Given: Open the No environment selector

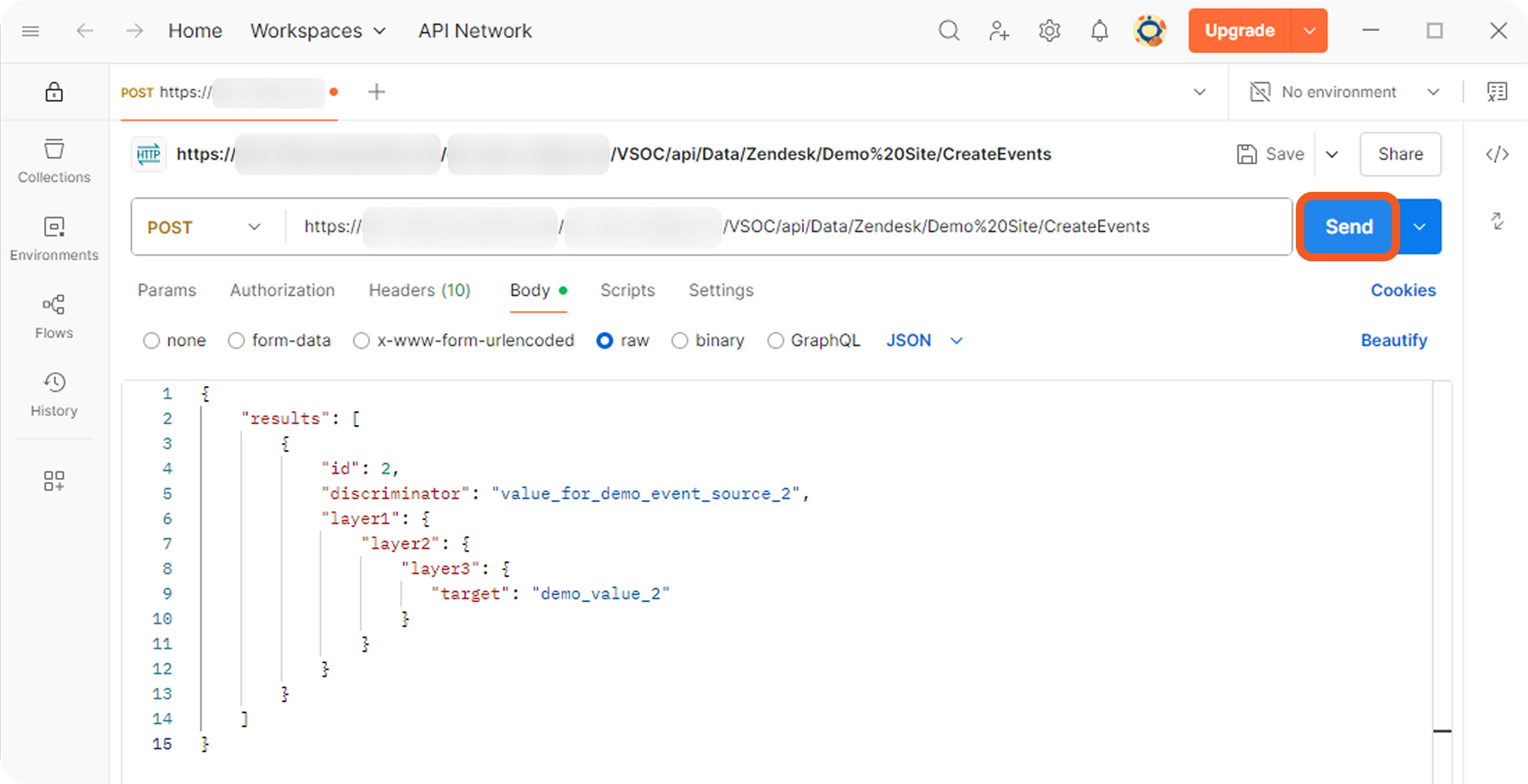Looking at the screenshot, I should [x=1343, y=92].
